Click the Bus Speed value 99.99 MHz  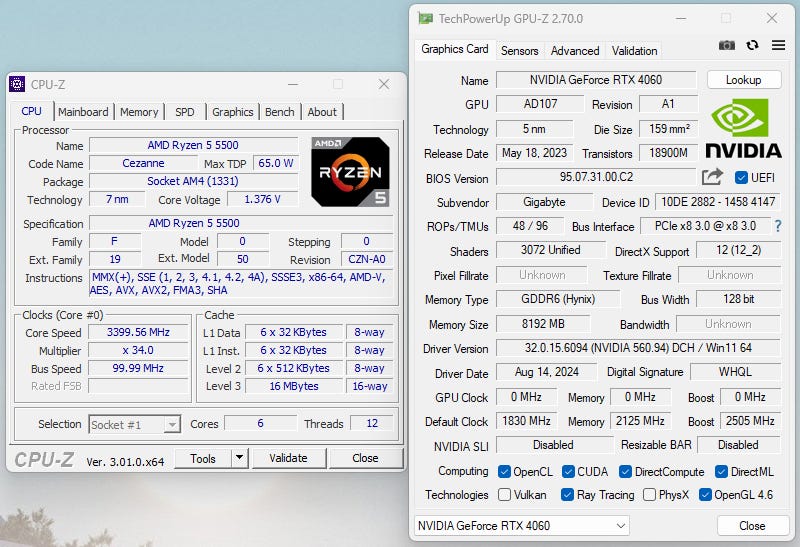tap(138, 368)
